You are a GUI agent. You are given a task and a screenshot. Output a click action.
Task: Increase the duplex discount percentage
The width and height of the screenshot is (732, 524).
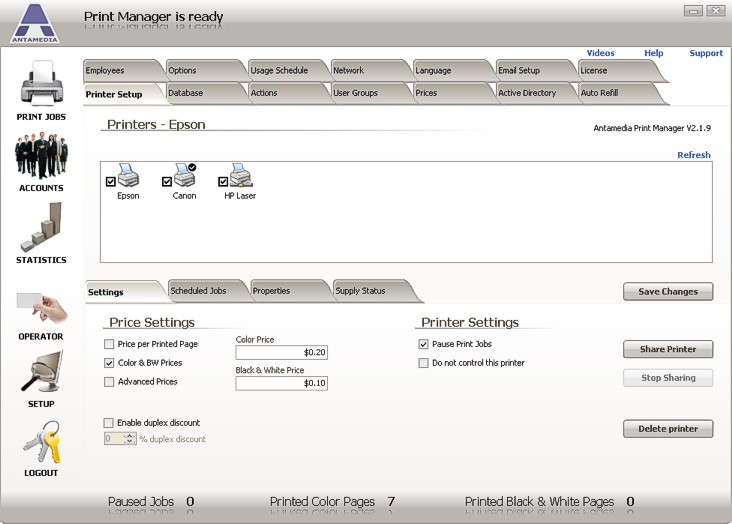click(x=130, y=436)
